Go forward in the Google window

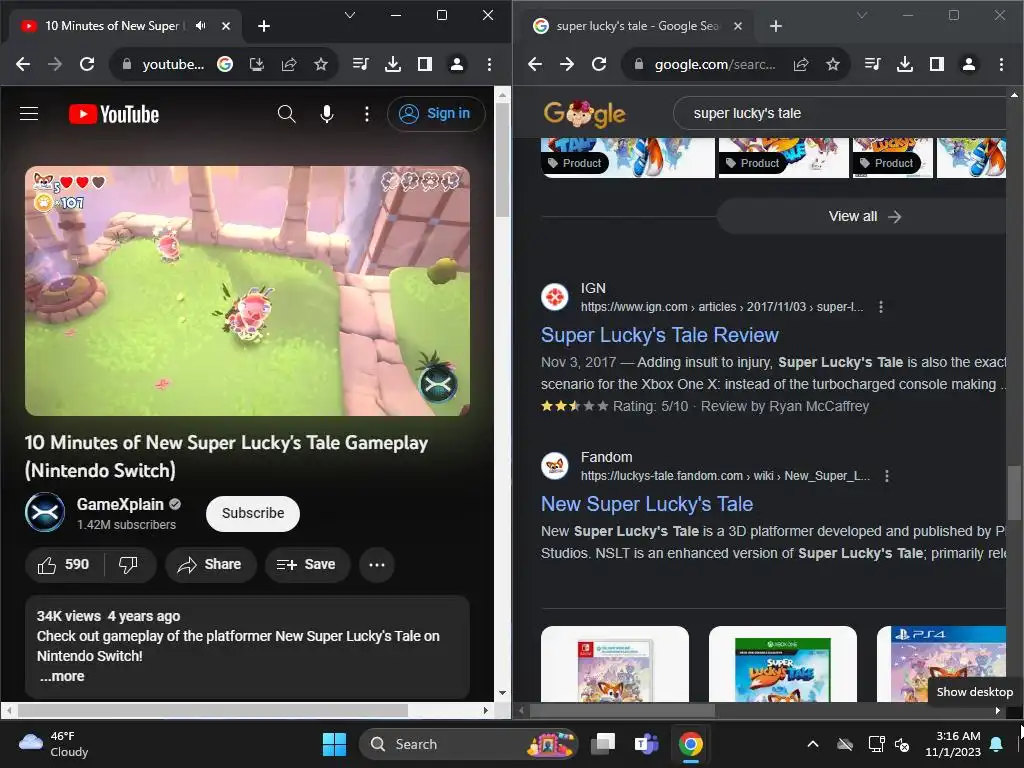coord(567,64)
